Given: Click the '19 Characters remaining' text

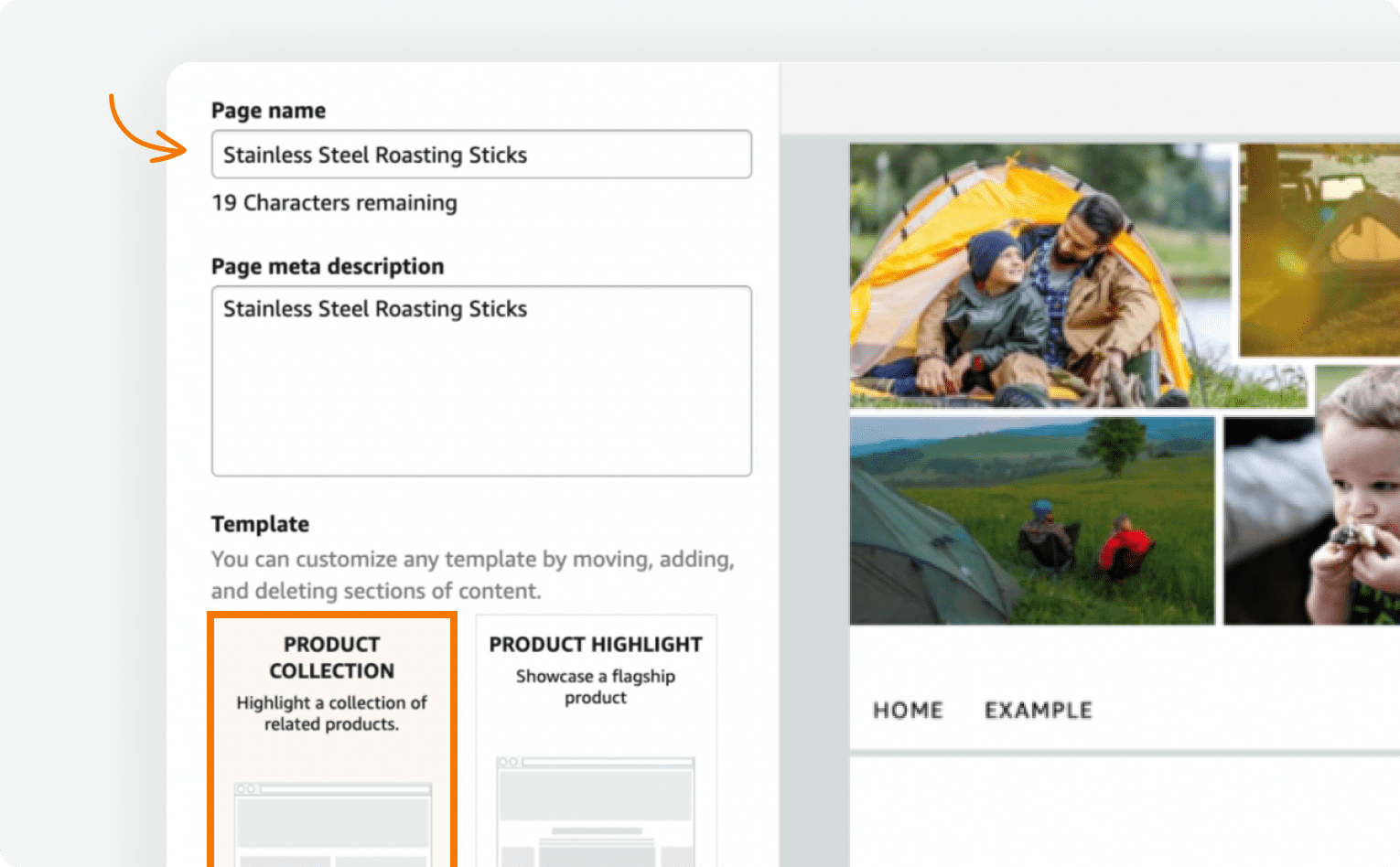Looking at the screenshot, I should (334, 203).
